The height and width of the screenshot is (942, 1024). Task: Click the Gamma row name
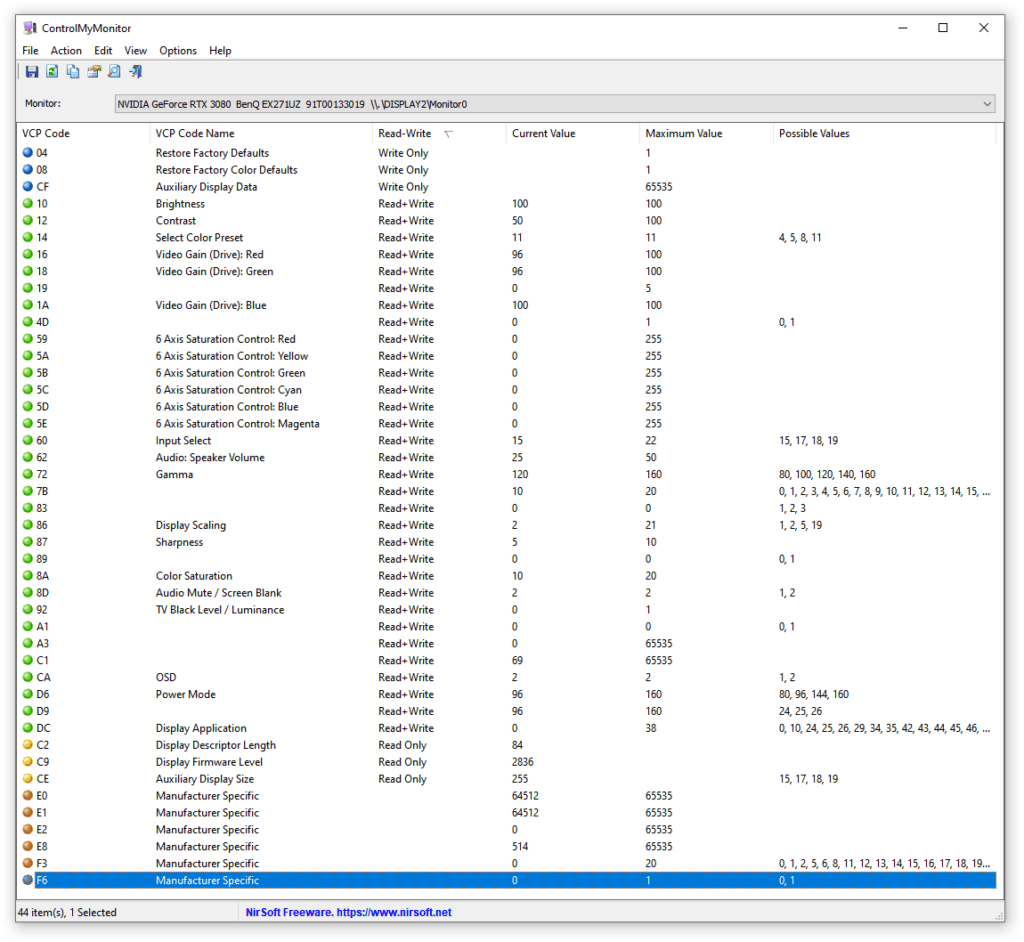point(174,474)
